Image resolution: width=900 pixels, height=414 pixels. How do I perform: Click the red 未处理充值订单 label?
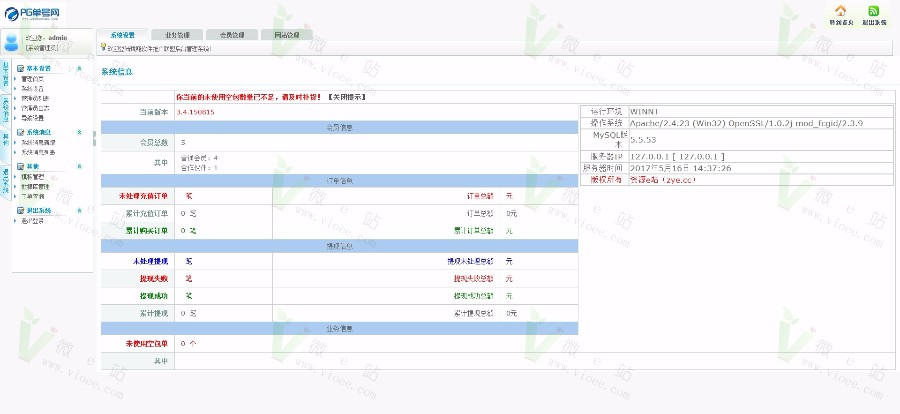[143, 196]
